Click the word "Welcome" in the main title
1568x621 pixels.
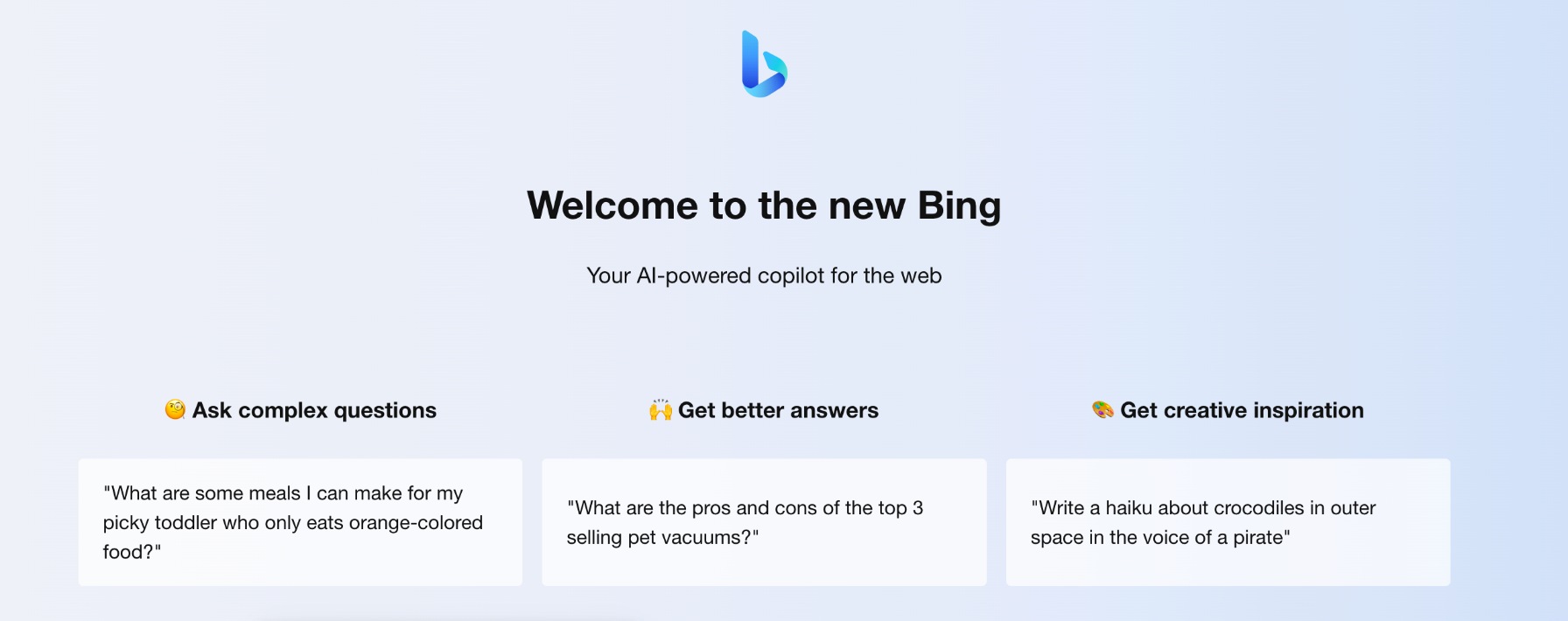(612, 206)
